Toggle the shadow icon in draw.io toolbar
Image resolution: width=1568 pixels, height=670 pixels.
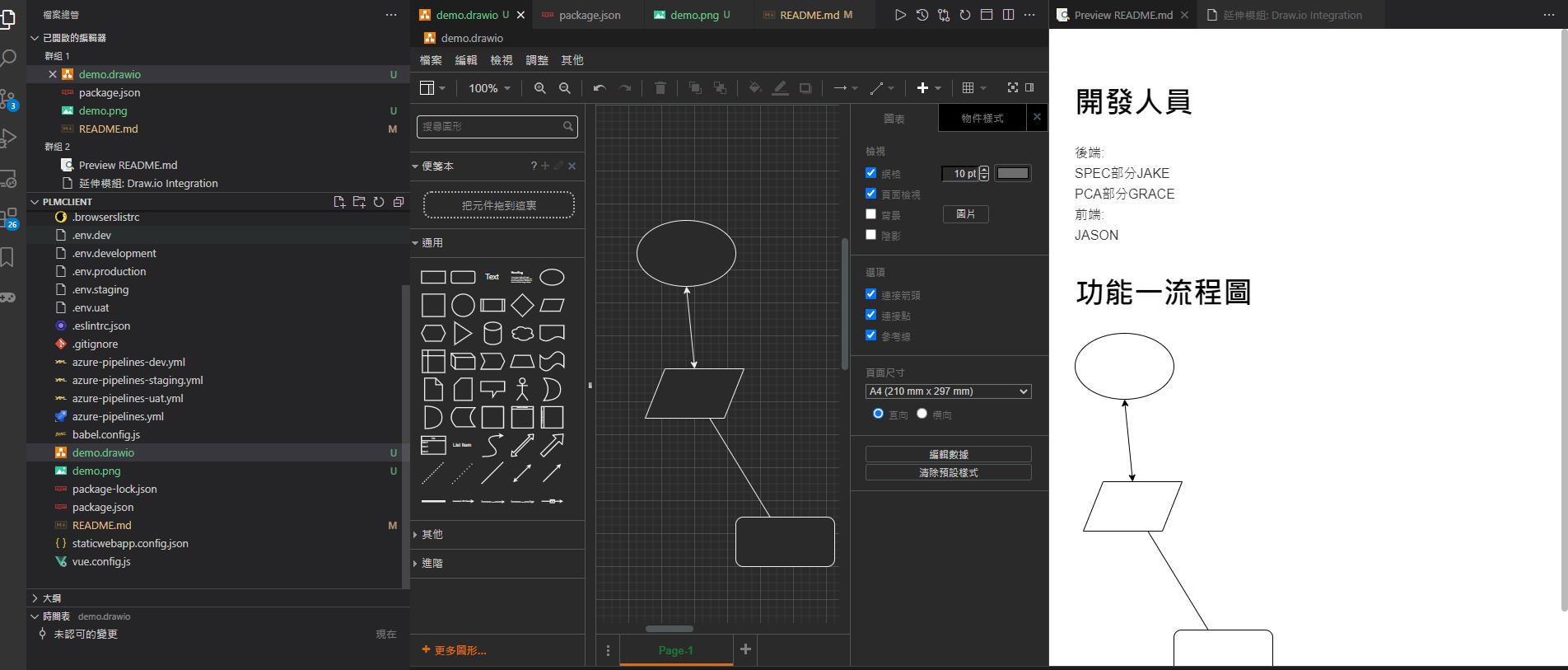click(x=805, y=87)
